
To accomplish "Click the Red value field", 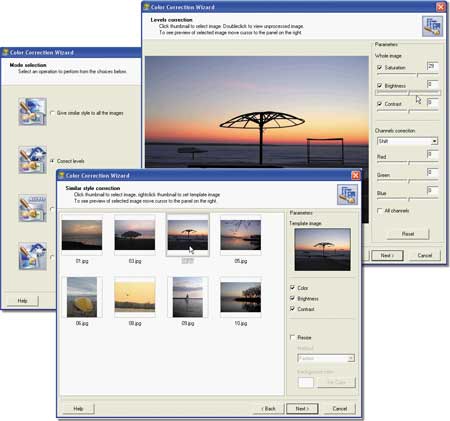I will click(432, 154).
